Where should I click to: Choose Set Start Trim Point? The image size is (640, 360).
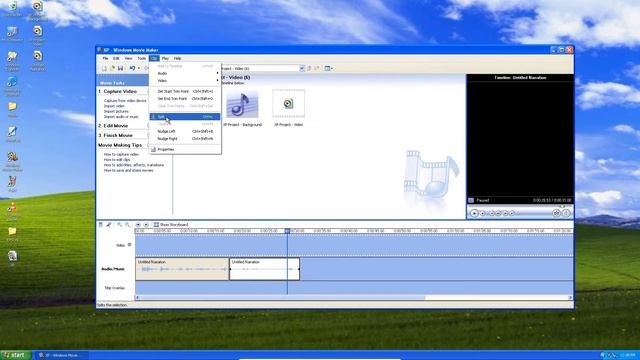coord(185,91)
